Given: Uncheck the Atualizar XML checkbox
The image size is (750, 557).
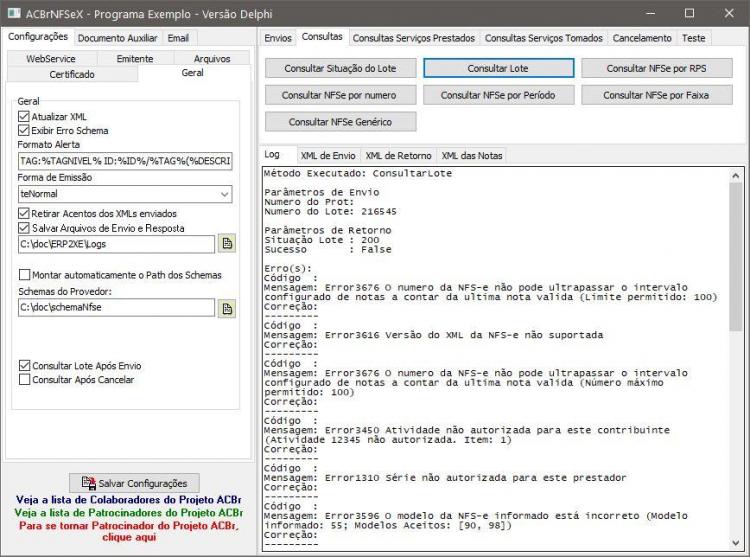Looking at the screenshot, I should point(24,116).
